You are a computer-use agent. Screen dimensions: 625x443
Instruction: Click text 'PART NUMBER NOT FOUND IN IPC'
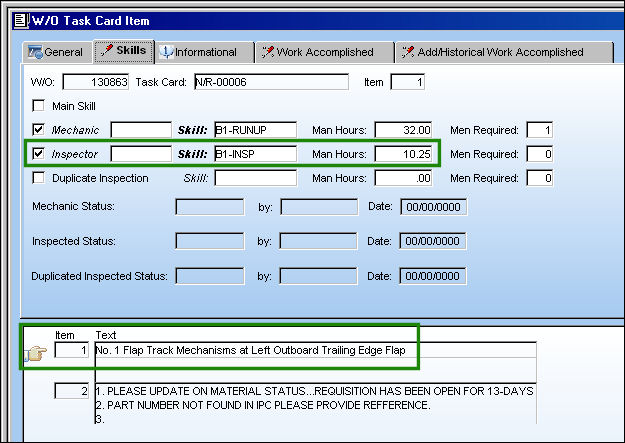pos(190,405)
